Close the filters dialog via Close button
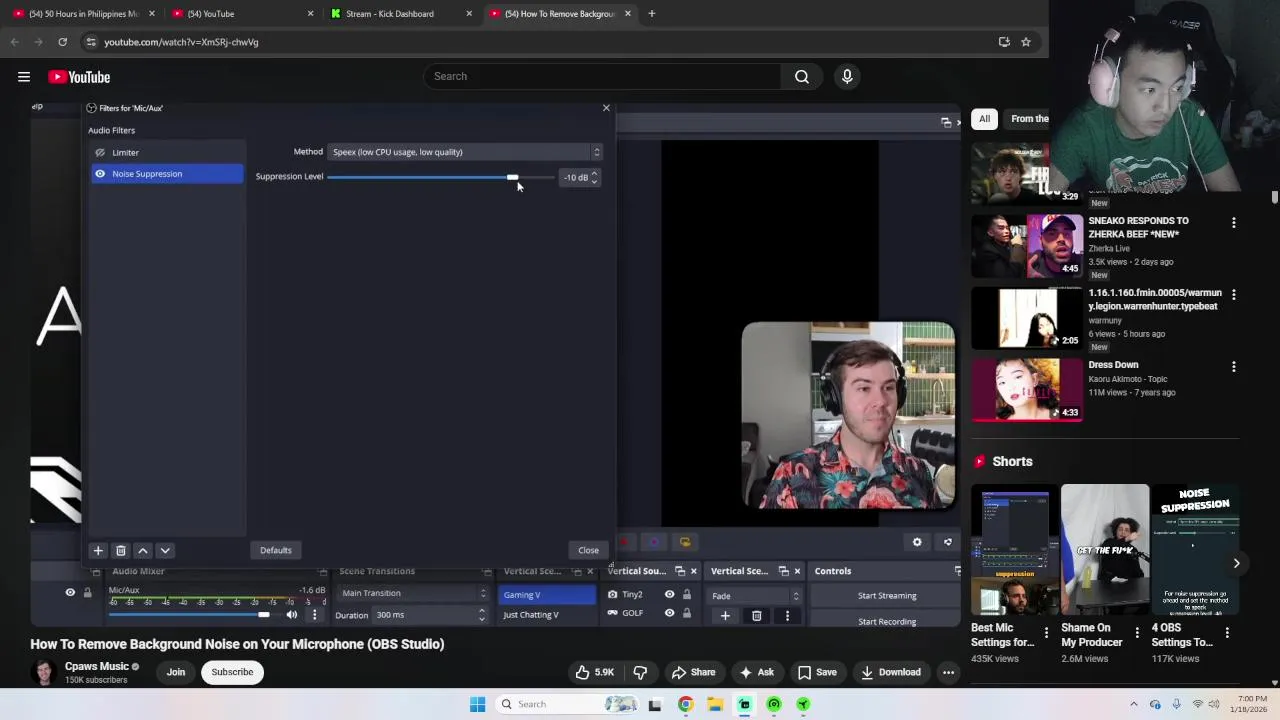Viewport: 1280px width, 720px height. pyautogui.click(x=588, y=551)
